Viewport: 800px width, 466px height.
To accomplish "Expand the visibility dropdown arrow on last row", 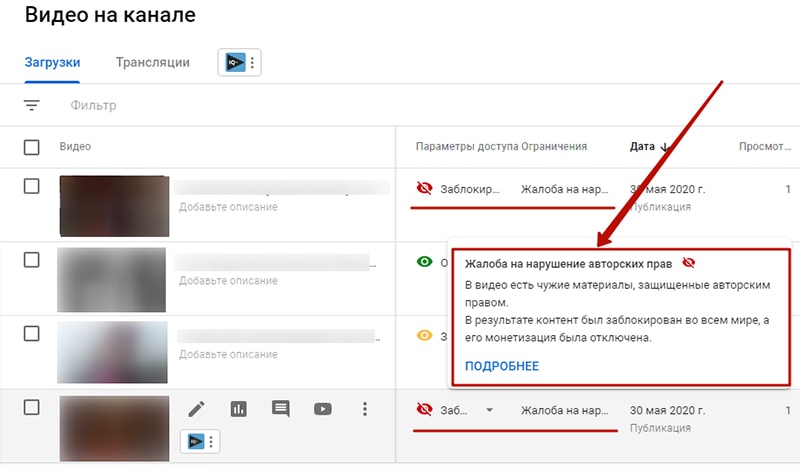I will pos(489,409).
